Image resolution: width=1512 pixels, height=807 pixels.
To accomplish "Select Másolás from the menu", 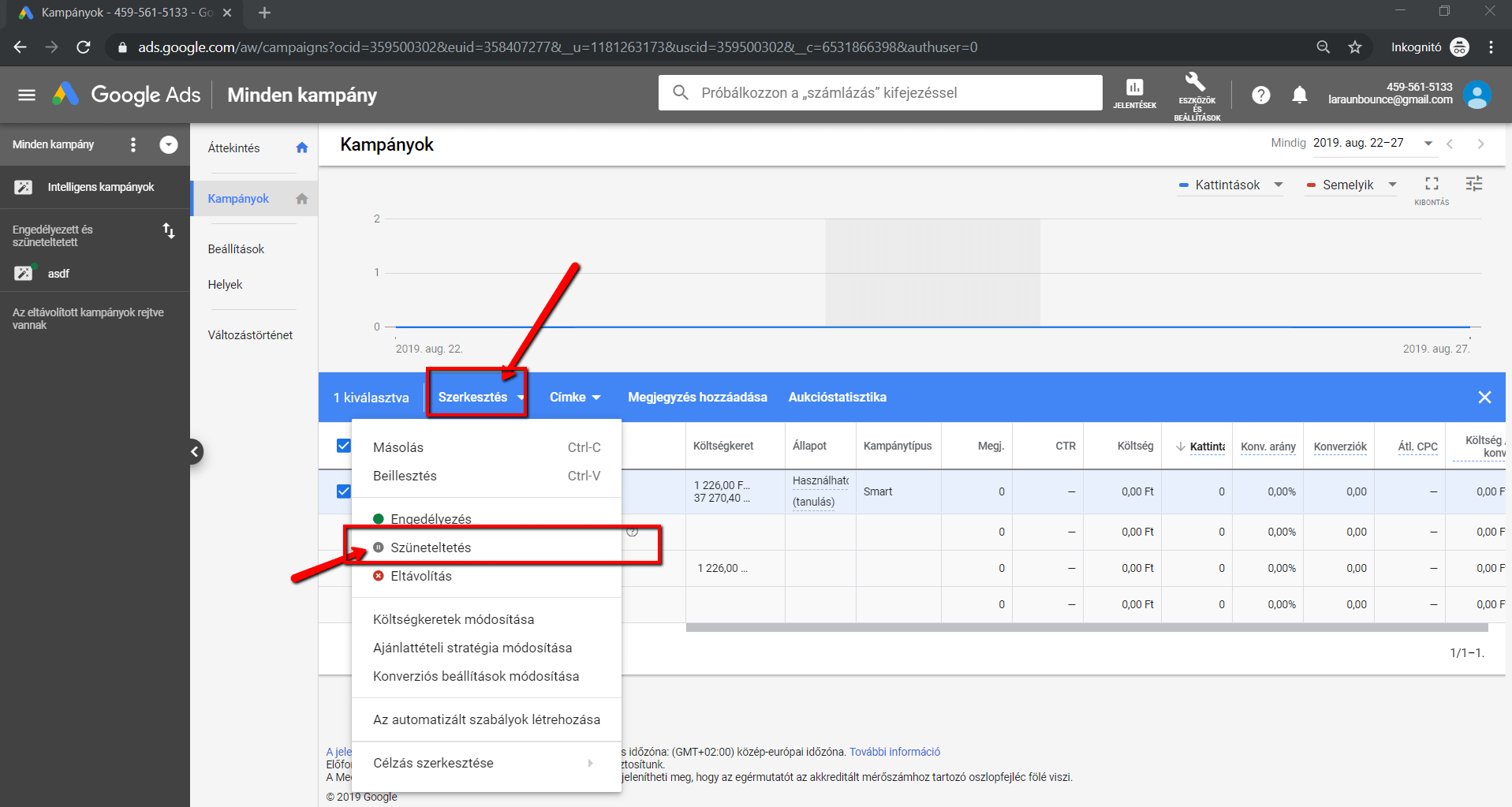I will click(486, 447).
